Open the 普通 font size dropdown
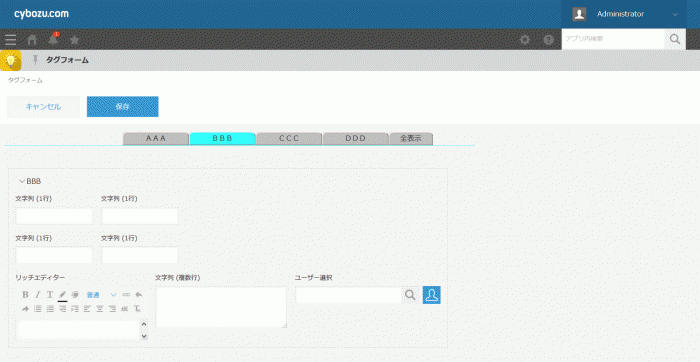Viewport: 700px width, 362px height. coord(101,295)
